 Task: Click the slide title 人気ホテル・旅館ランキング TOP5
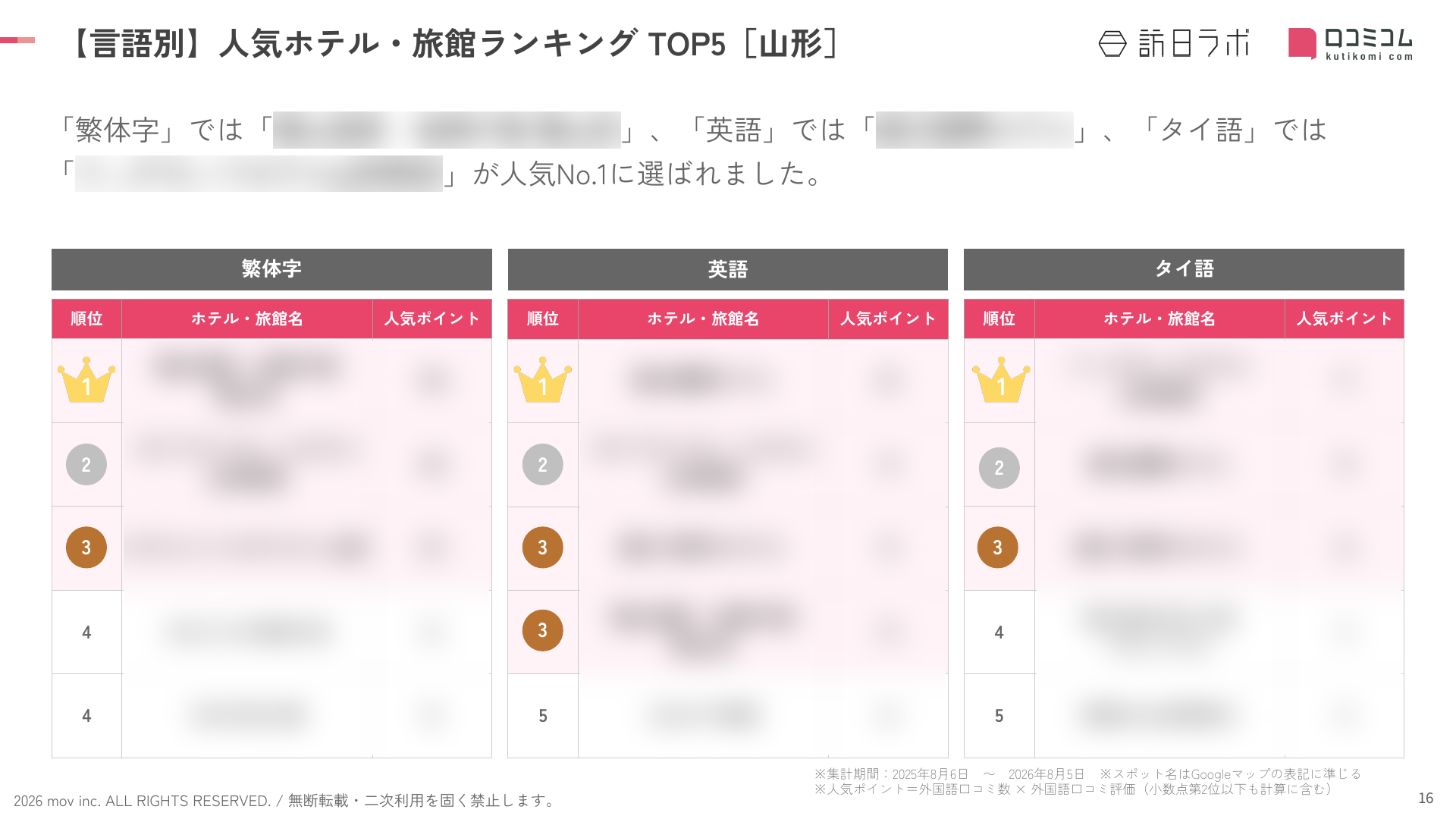pyautogui.click(x=472, y=44)
